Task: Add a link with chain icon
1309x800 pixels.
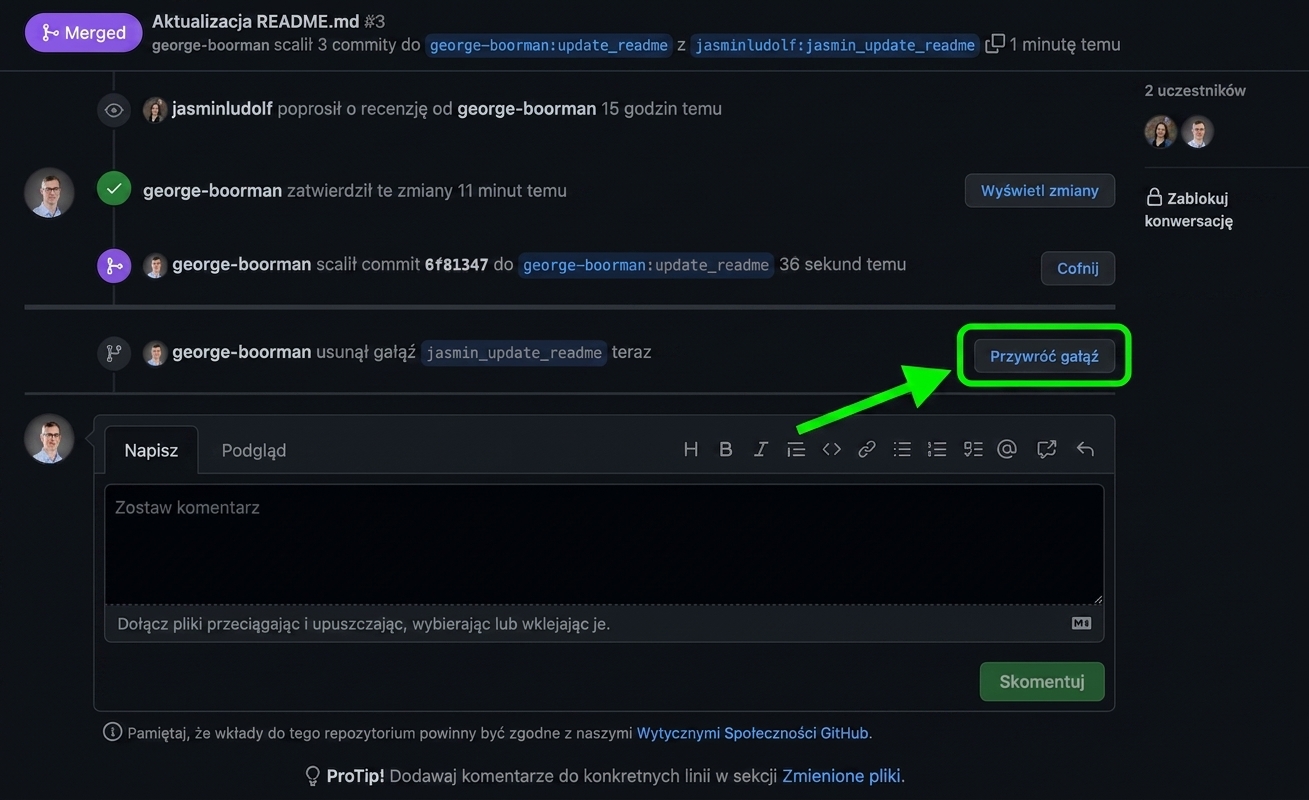Action: [867, 449]
